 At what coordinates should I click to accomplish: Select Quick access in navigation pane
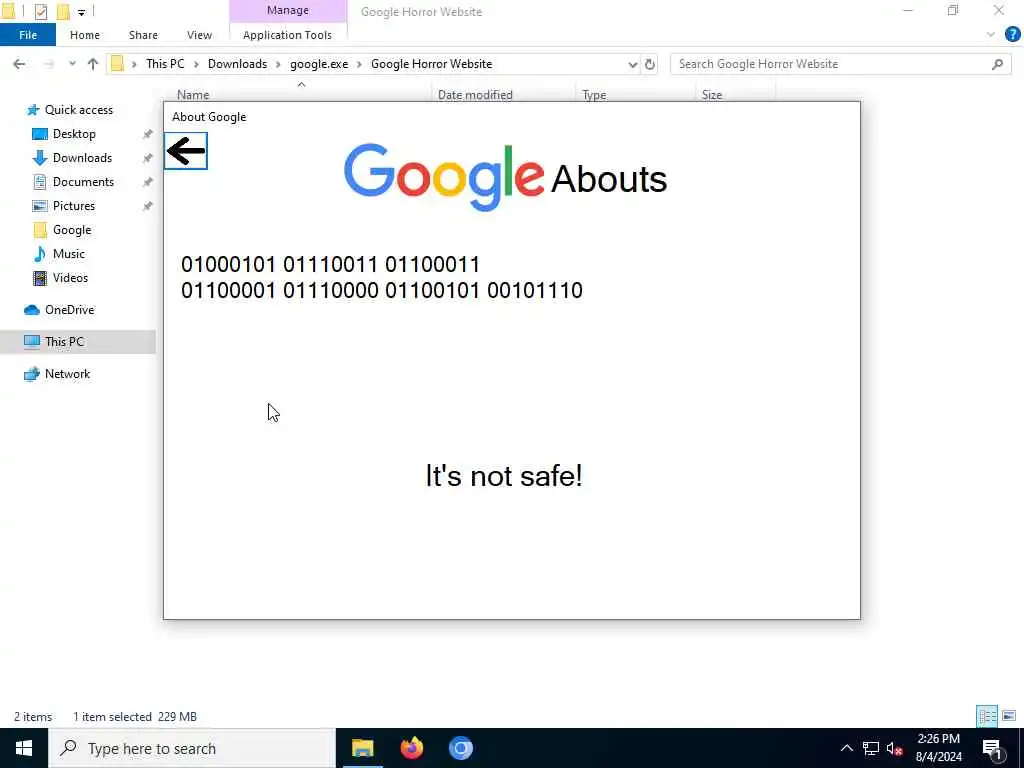pyautogui.click(x=78, y=110)
